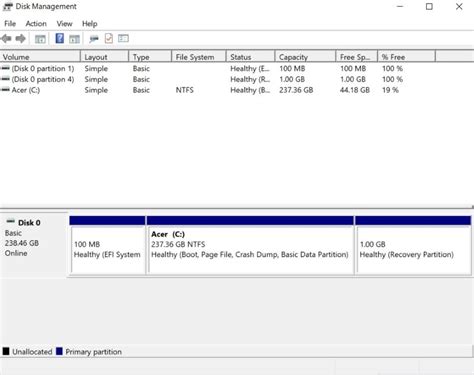Click drive icon of Disk 0 partition 1
The height and width of the screenshot is (375, 474).
(x=5, y=68)
